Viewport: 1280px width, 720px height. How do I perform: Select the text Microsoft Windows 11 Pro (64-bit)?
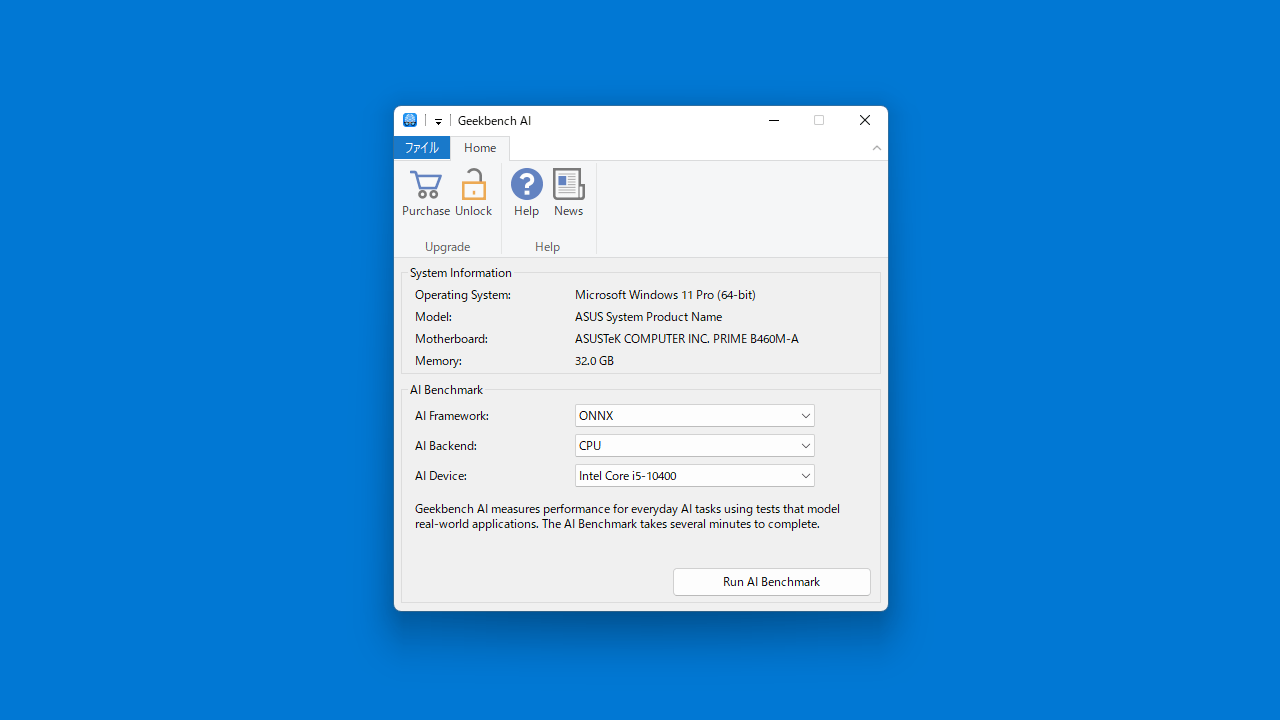[x=665, y=295]
